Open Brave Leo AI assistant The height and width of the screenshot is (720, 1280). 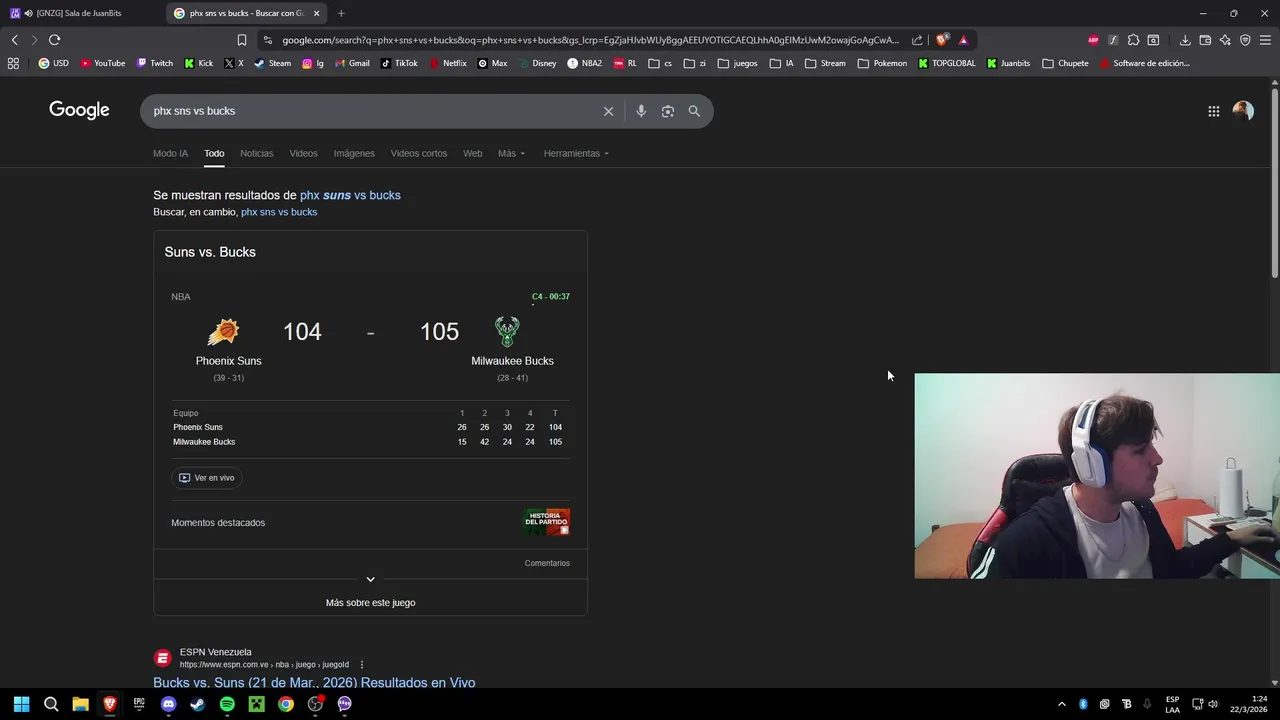(1225, 40)
